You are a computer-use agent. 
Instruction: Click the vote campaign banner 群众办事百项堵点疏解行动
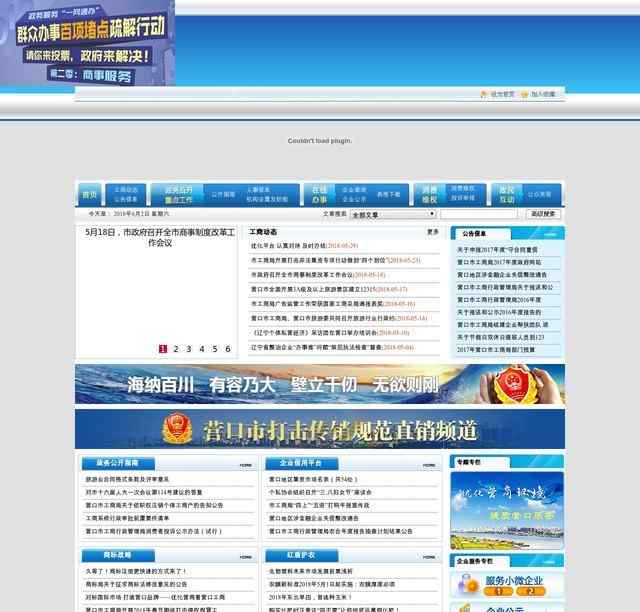88,43
